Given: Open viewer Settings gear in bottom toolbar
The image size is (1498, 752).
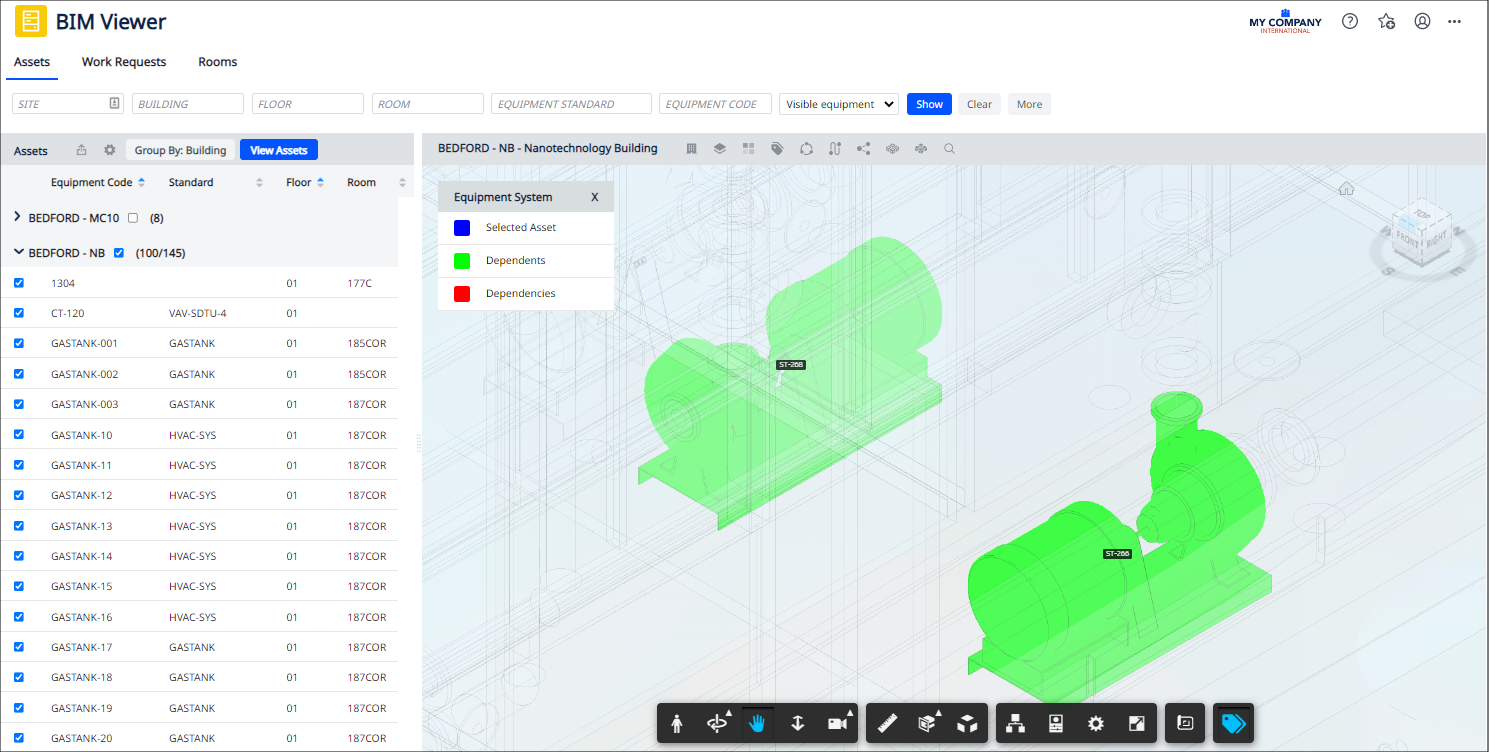Looking at the screenshot, I should coord(1096,723).
